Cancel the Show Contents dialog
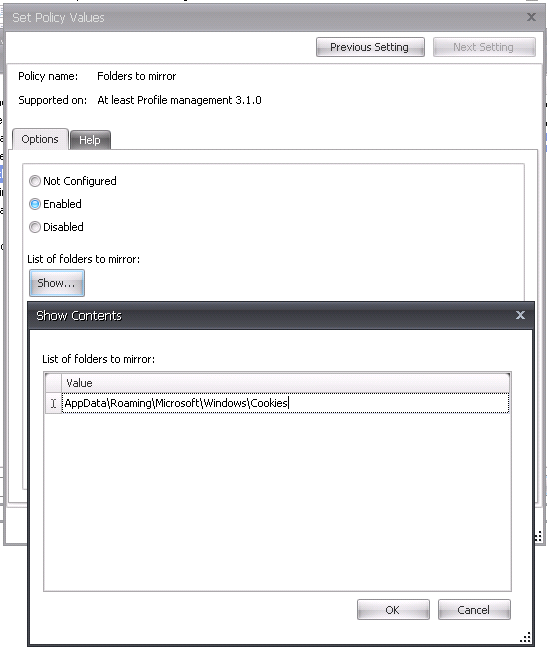This screenshot has height=652, width=547. point(474,610)
